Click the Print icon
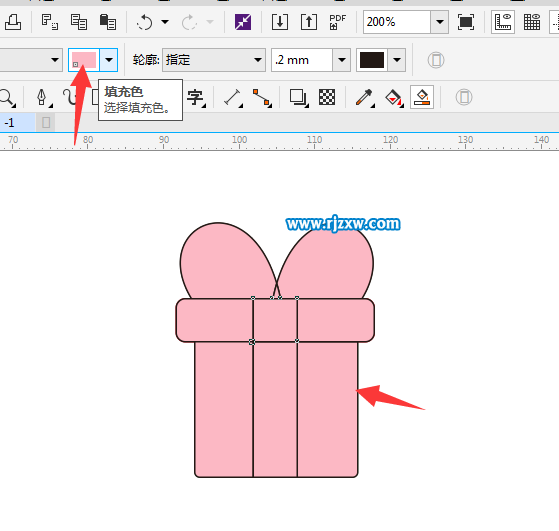 pos(13,22)
